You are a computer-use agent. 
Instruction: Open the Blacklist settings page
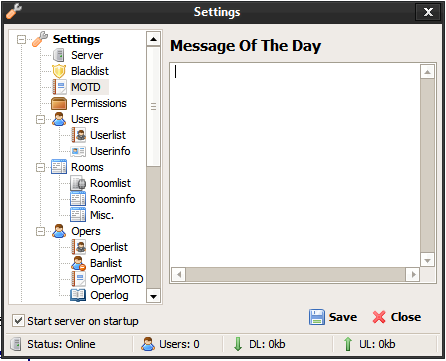[x=90, y=71]
